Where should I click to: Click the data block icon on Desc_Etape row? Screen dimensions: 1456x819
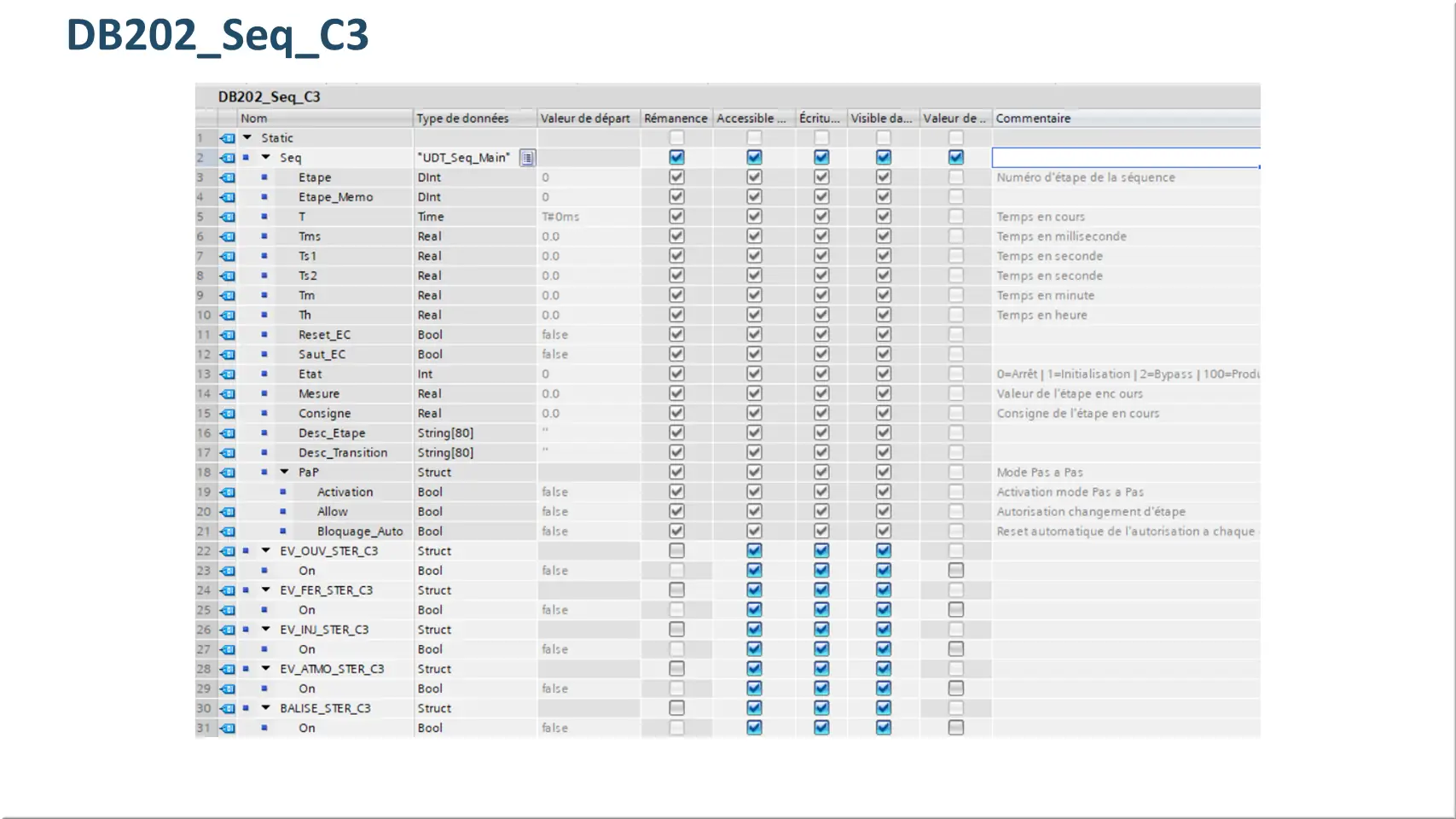tap(228, 433)
